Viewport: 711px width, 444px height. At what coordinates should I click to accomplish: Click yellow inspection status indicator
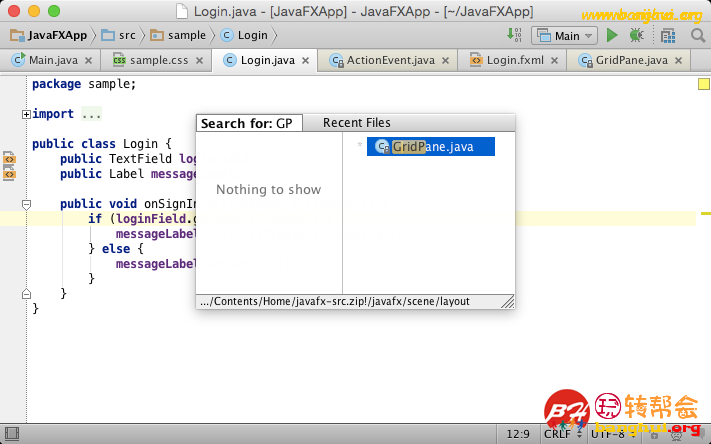(703, 84)
